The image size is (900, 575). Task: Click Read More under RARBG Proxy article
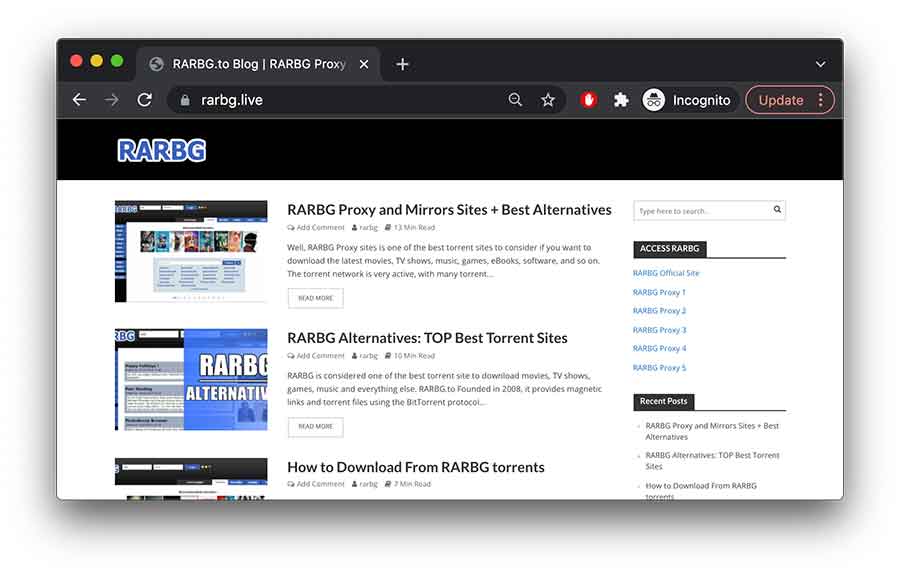click(x=315, y=298)
